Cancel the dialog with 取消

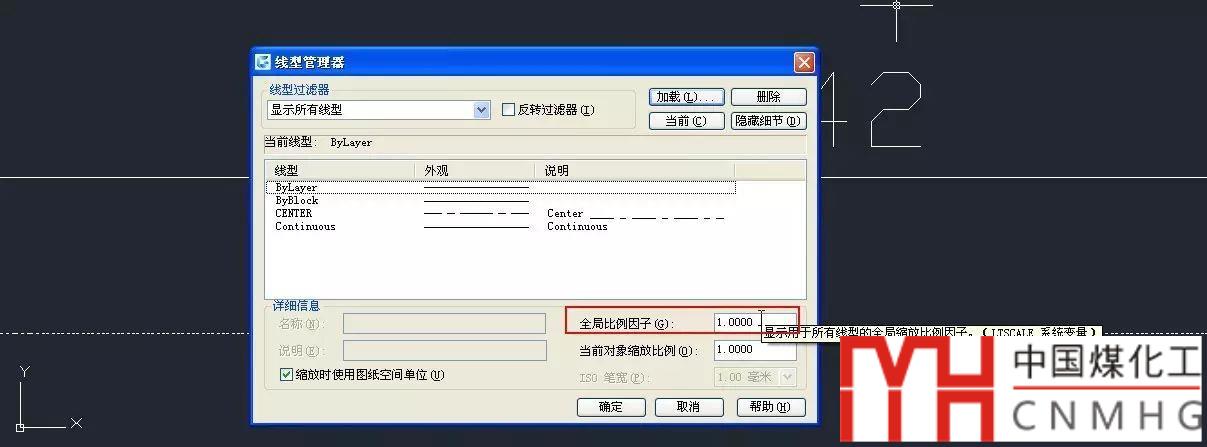tap(688, 407)
